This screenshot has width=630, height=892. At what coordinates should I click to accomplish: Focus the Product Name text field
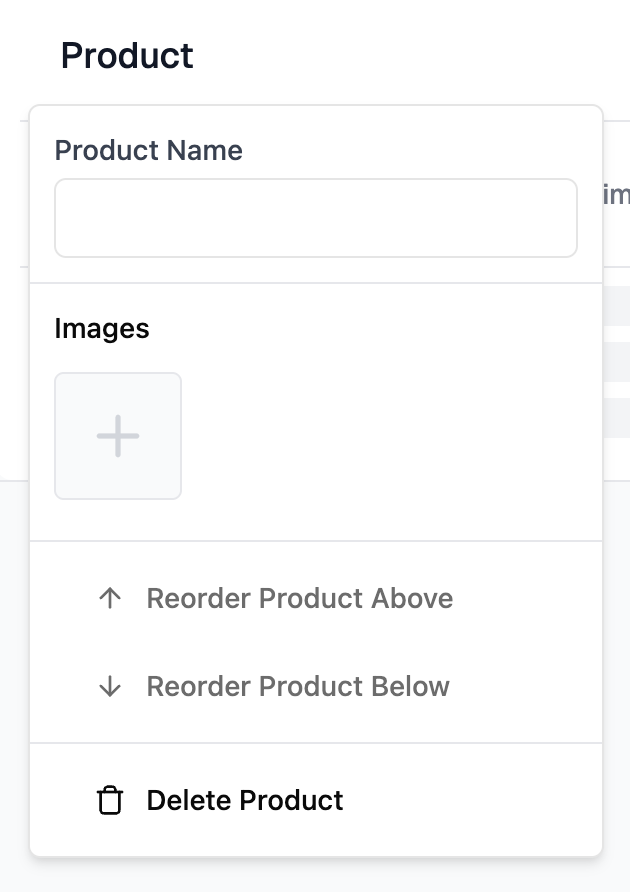(315, 218)
